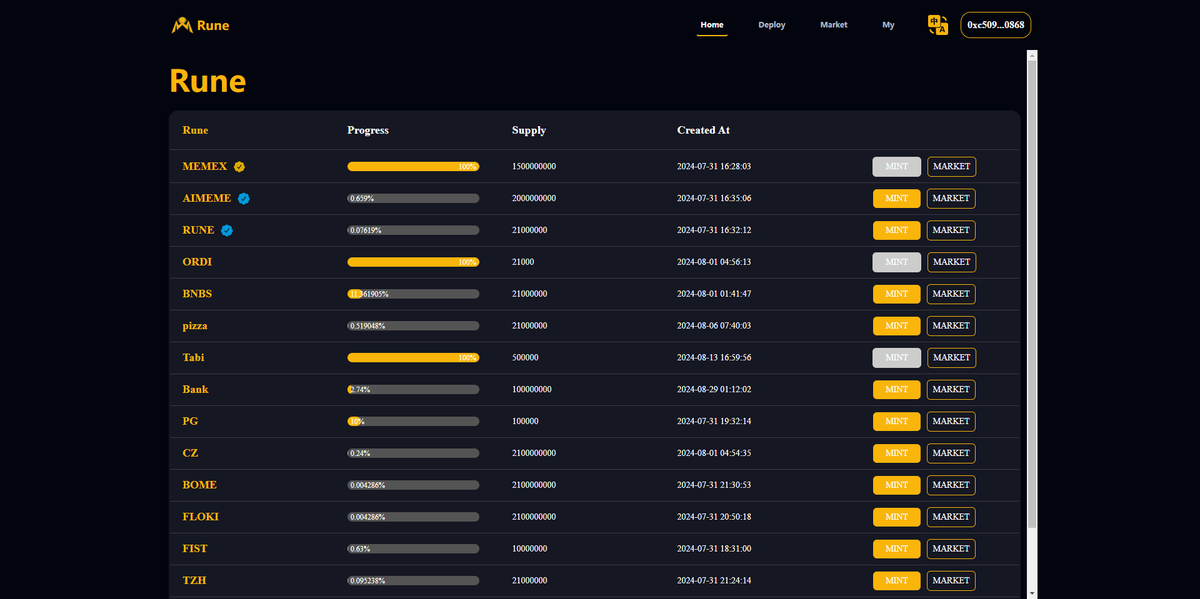This screenshot has height=599, width=1200.
Task: Mint the PG rune
Action: [897, 421]
